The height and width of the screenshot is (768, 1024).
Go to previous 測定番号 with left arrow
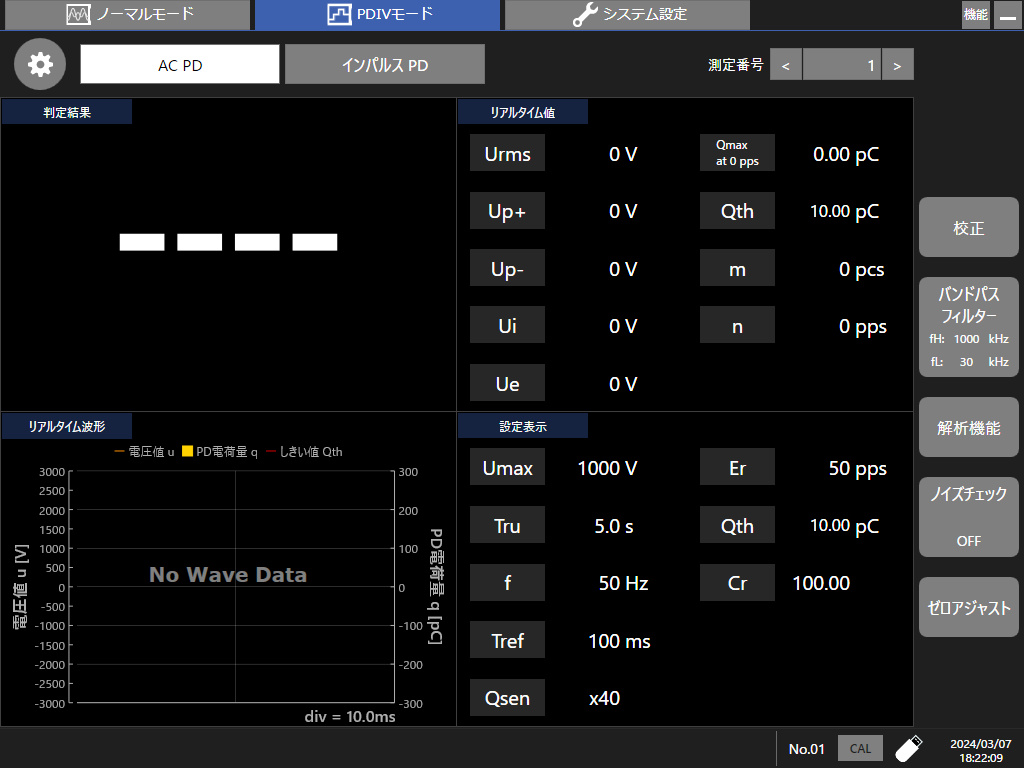(786, 65)
